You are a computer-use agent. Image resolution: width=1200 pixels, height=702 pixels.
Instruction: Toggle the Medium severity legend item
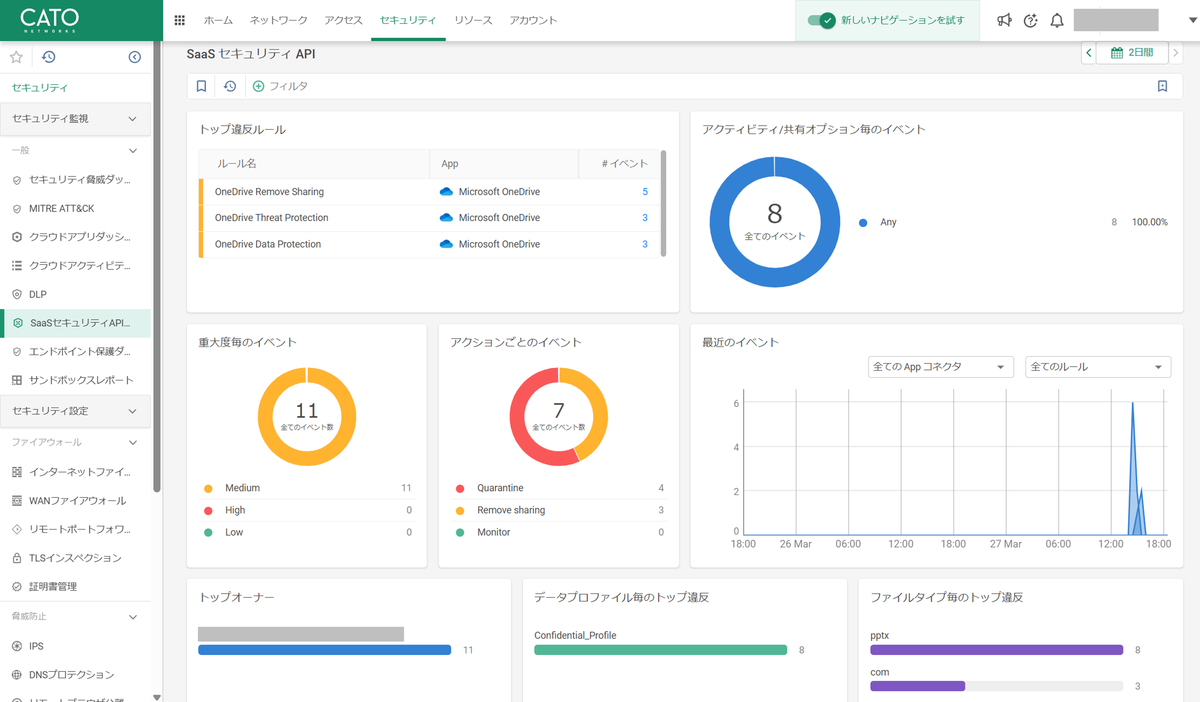pyautogui.click(x=232, y=488)
